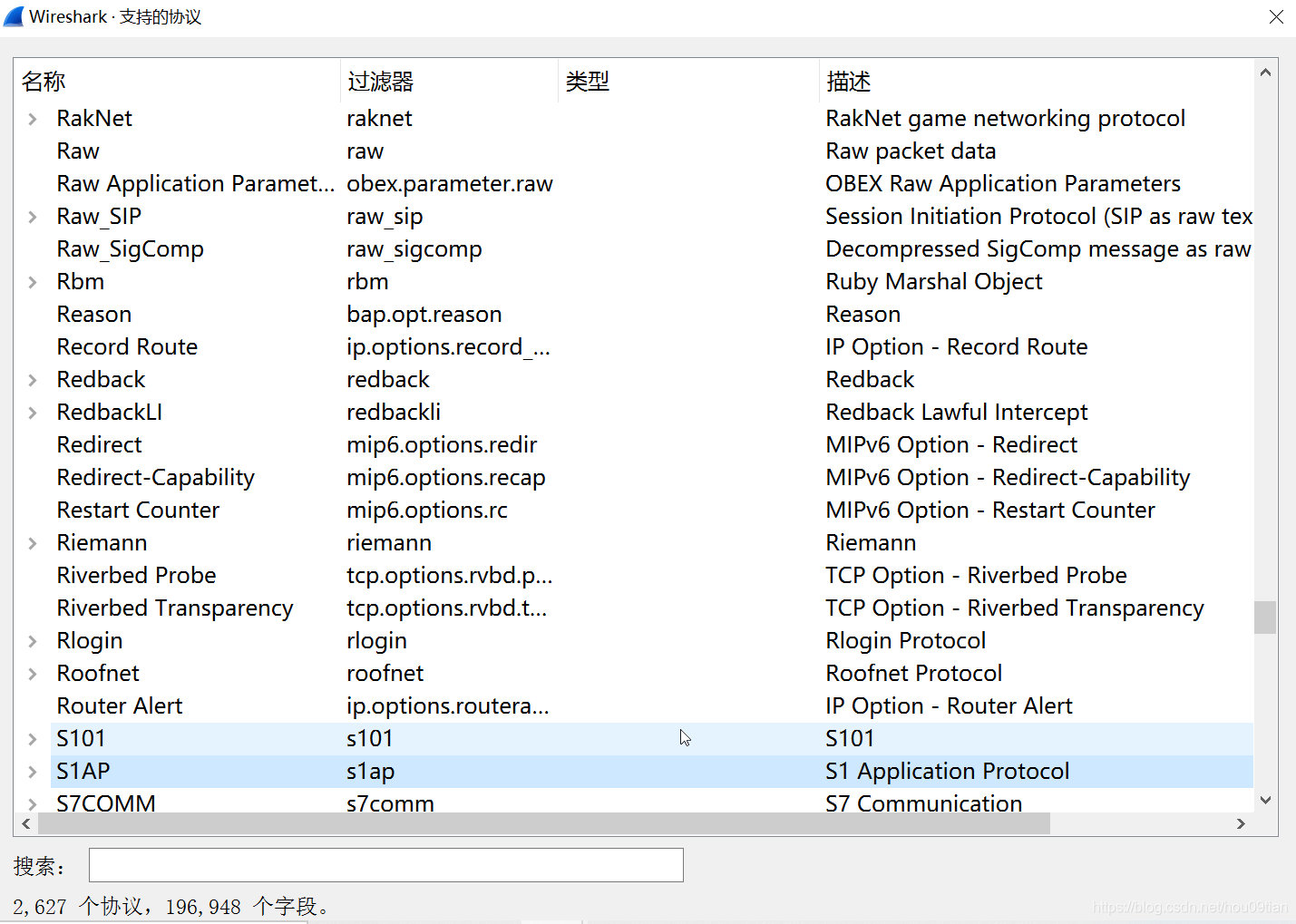Click the filter cell s1ap
1296x924 pixels.
click(x=371, y=772)
